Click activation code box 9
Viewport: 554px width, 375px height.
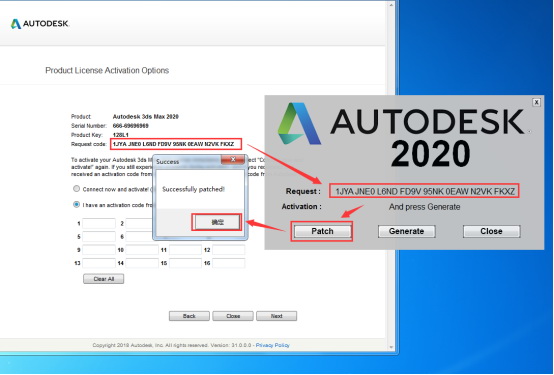coord(99,250)
